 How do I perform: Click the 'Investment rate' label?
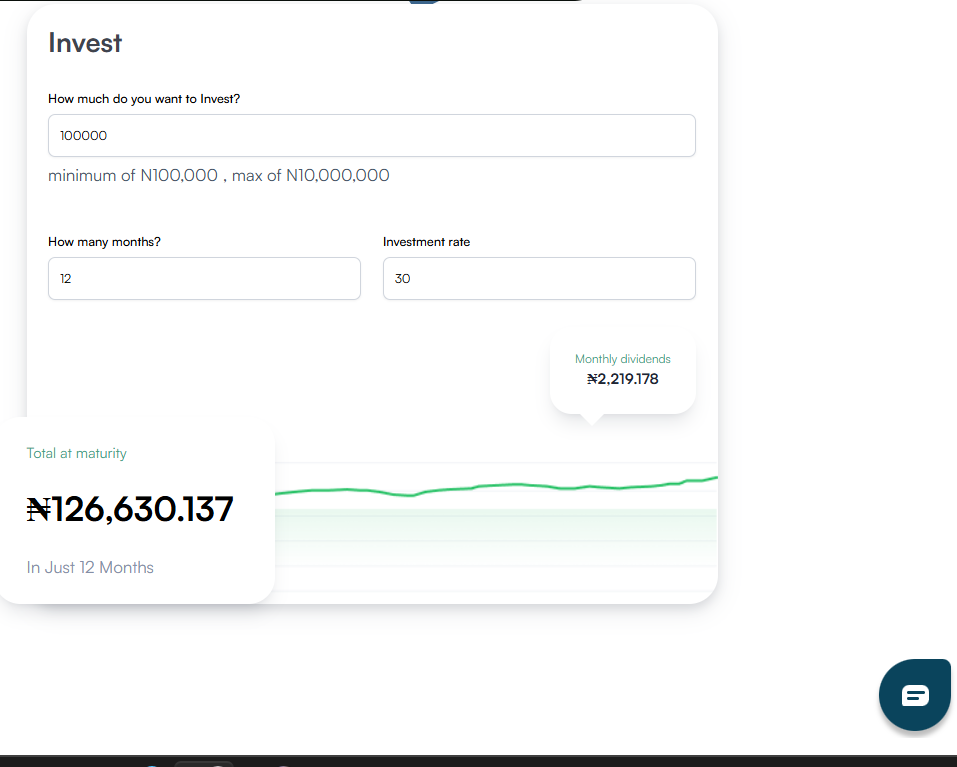point(426,242)
